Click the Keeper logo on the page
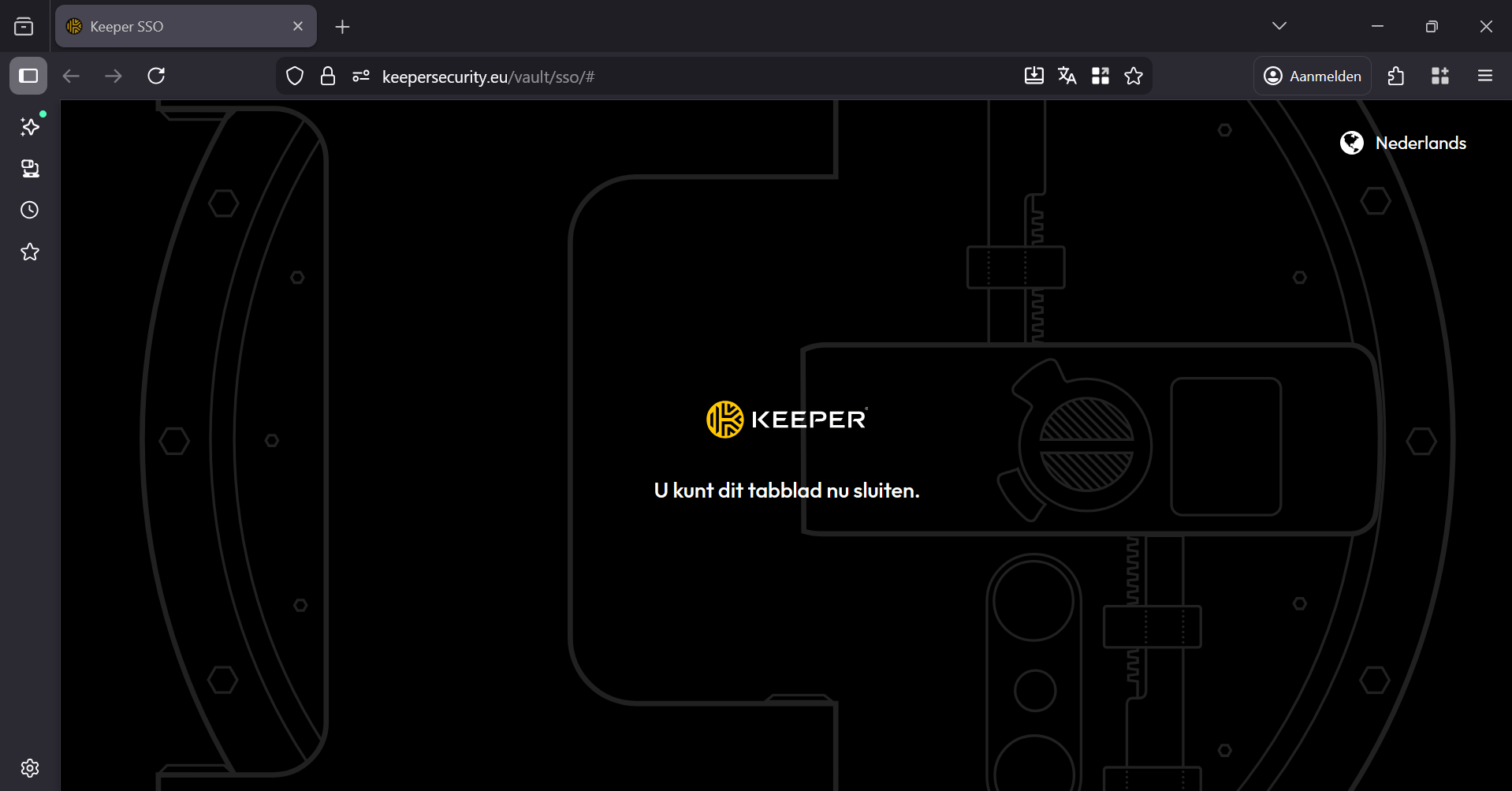 (x=785, y=419)
